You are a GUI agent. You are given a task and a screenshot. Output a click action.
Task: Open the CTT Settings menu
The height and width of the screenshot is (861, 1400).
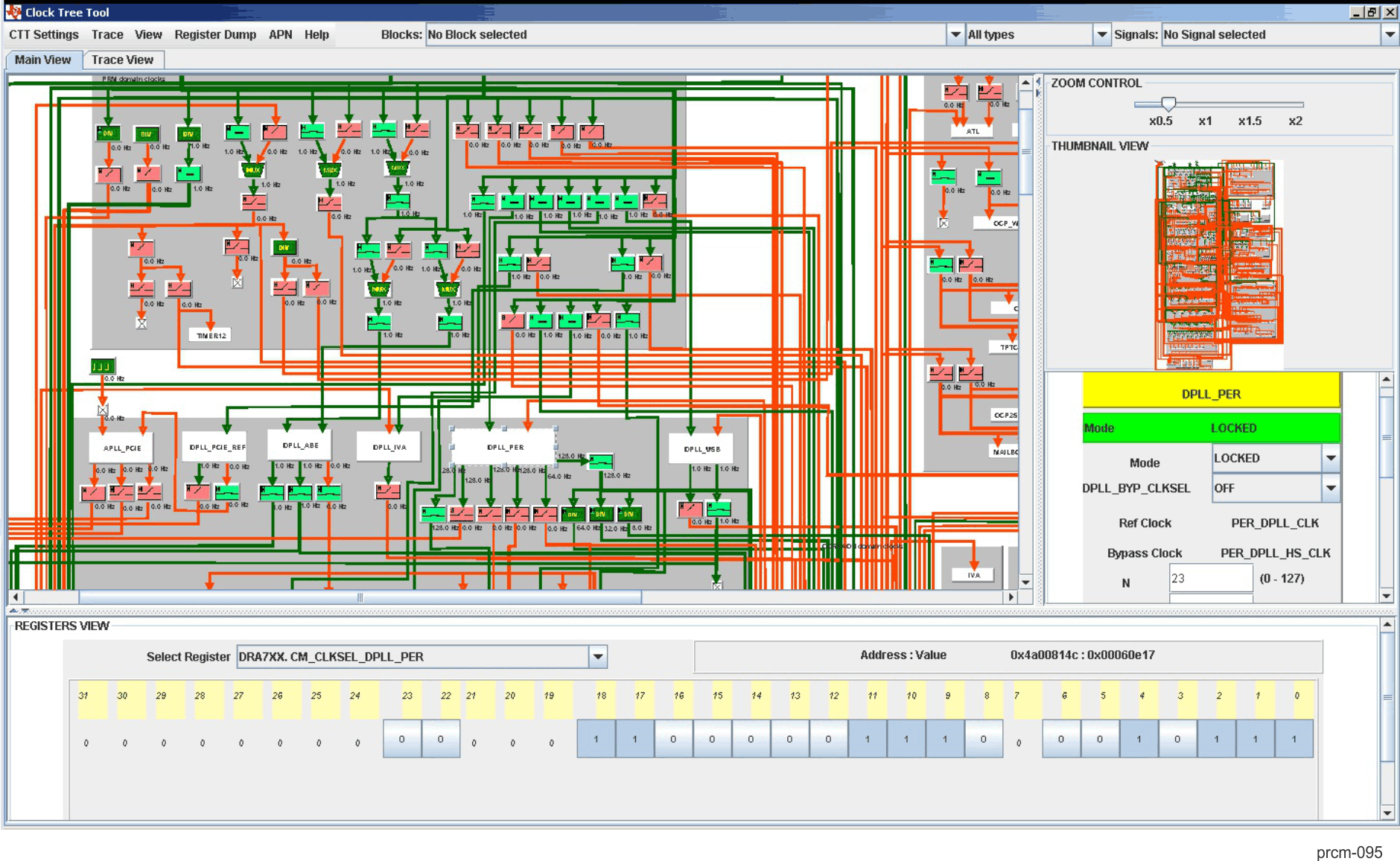[43, 35]
